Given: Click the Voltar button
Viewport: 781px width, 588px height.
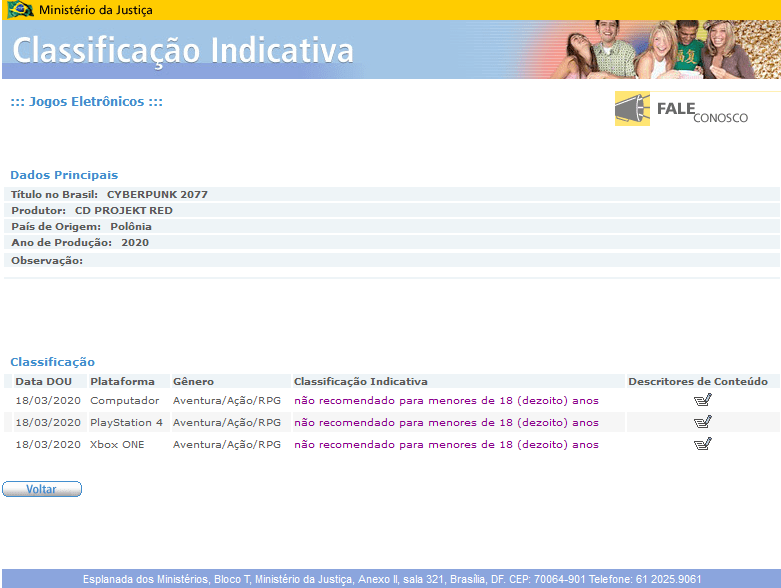Looking at the screenshot, I should (42, 489).
